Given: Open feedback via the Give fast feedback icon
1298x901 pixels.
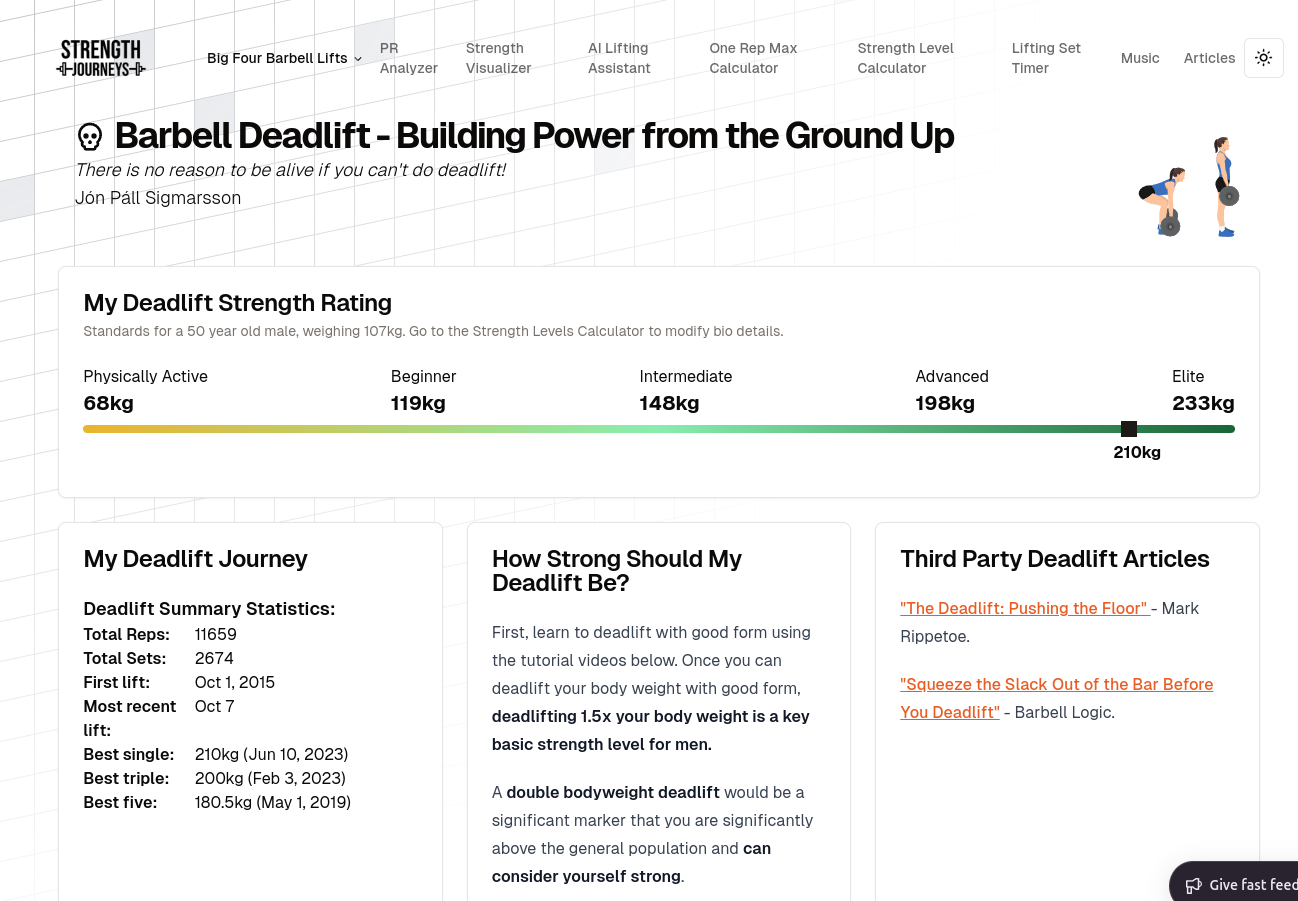Looking at the screenshot, I should (x=1194, y=885).
